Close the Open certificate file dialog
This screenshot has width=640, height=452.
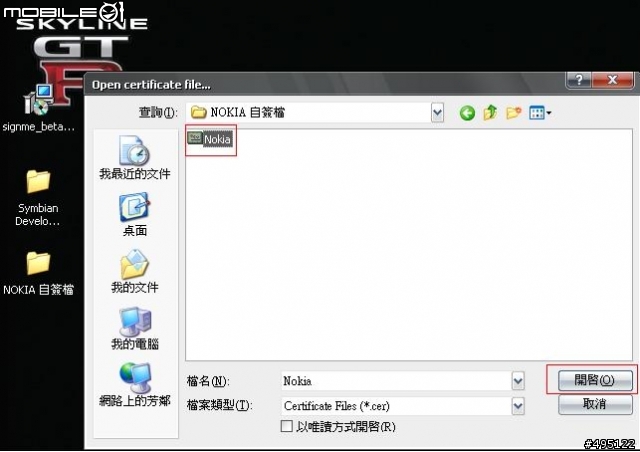[612, 80]
